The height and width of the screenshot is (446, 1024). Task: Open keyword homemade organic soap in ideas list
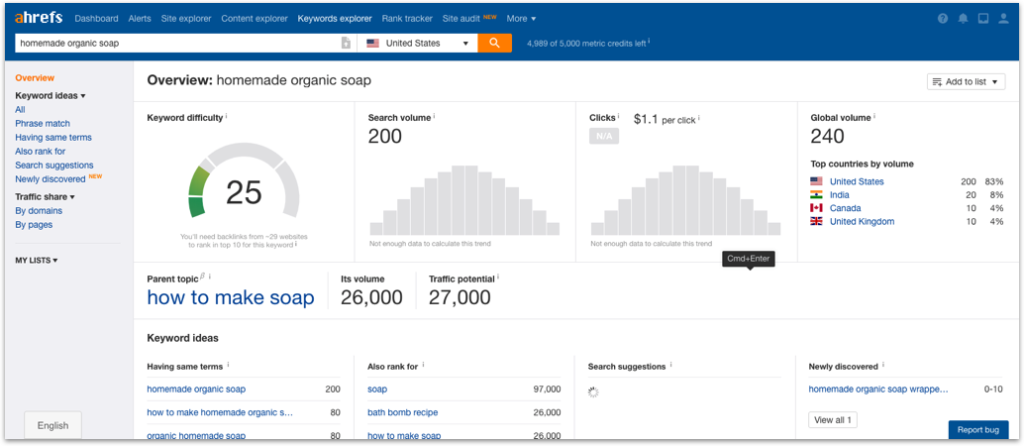coord(197,389)
